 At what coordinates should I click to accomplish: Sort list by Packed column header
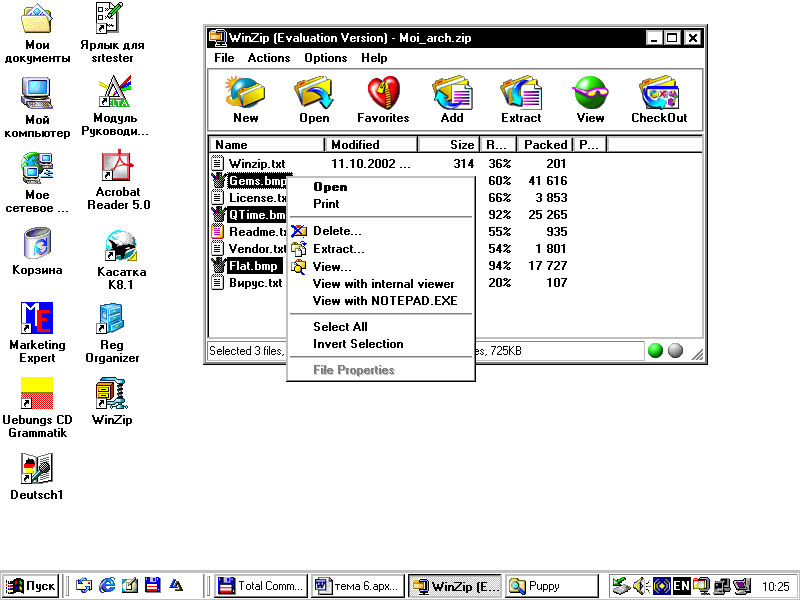click(x=545, y=145)
